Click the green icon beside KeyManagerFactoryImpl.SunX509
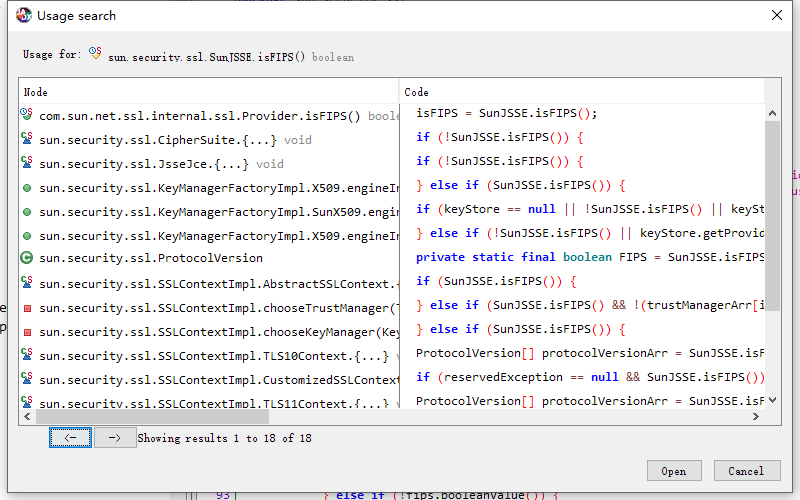Image resolution: width=800 pixels, height=500 pixels. pos(27,212)
